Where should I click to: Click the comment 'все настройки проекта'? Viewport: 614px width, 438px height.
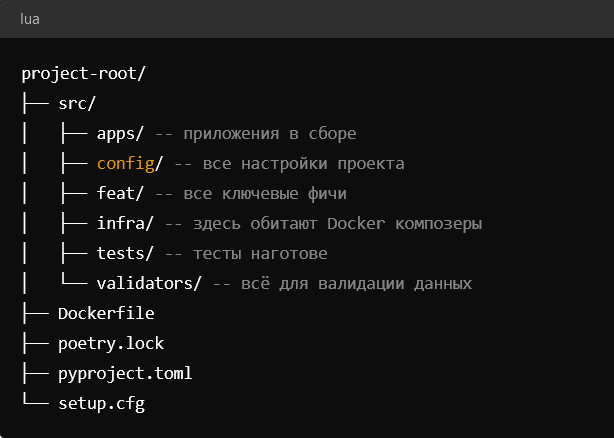point(303,164)
